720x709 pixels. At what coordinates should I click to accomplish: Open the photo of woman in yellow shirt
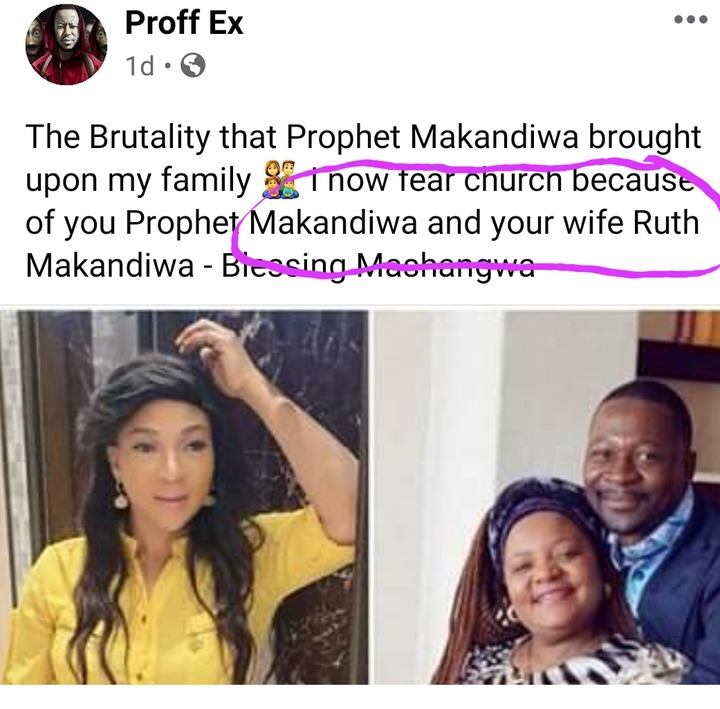[x=184, y=497]
